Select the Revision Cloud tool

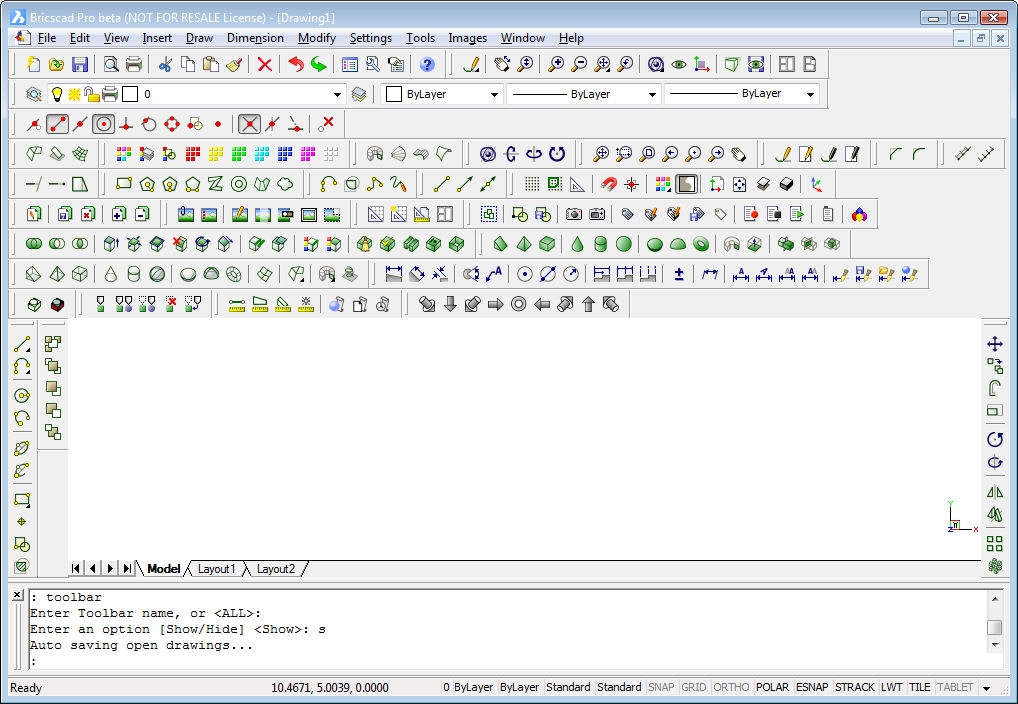[x=285, y=184]
